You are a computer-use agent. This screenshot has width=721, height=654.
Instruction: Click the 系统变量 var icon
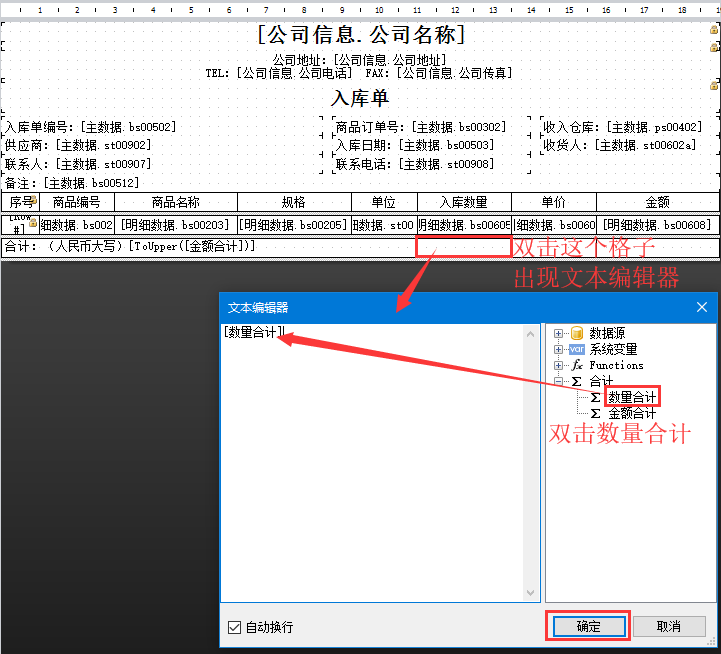point(576,349)
